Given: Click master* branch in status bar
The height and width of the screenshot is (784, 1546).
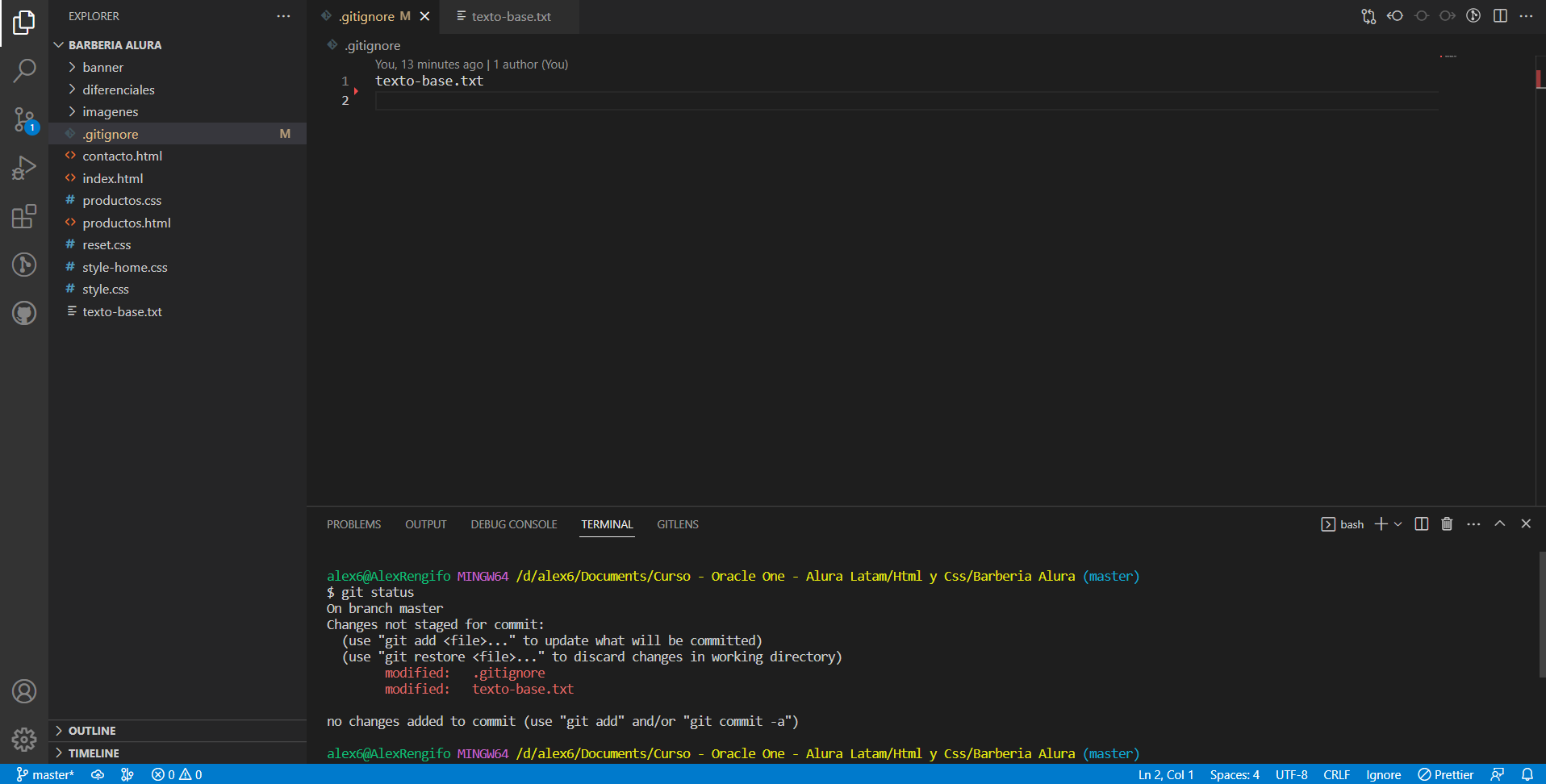Looking at the screenshot, I should (x=45, y=774).
